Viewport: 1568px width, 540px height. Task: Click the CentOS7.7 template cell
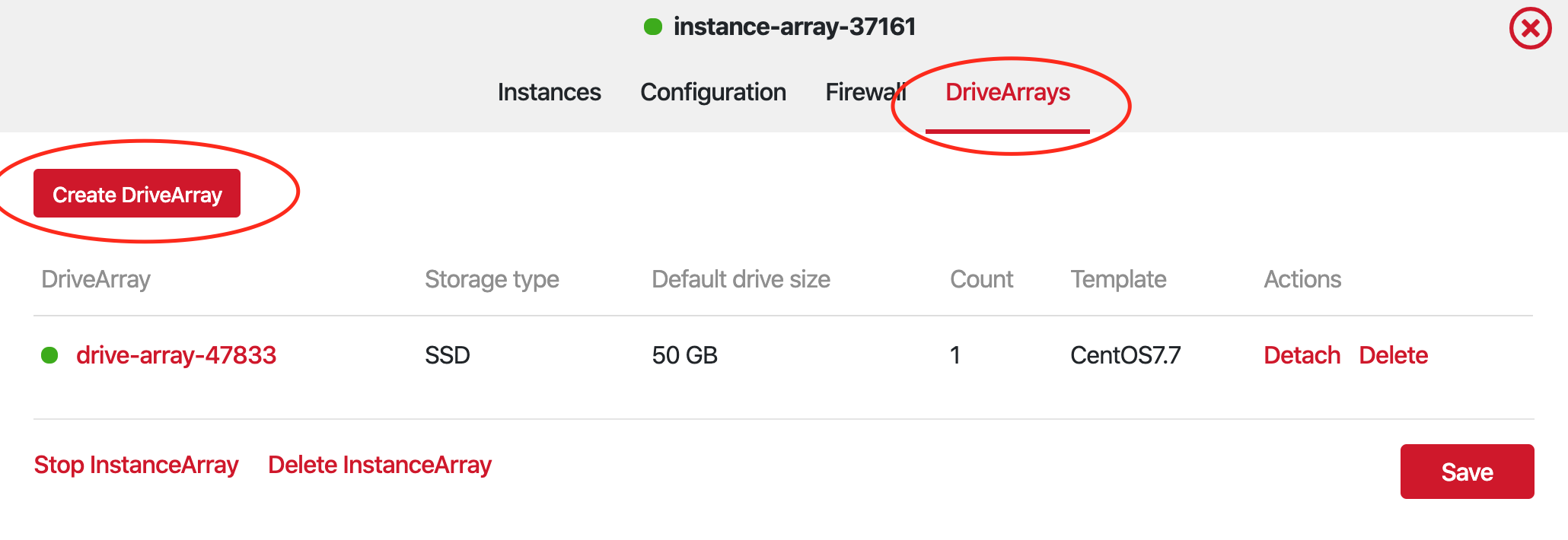click(x=1125, y=355)
